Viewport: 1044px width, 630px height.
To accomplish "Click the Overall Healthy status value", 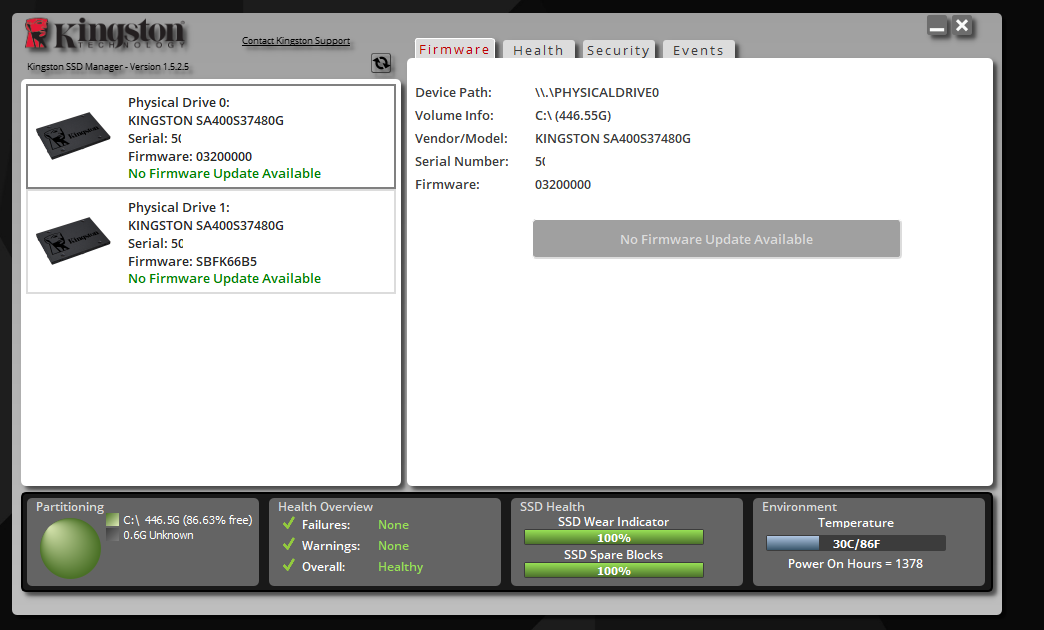I will (401, 567).
